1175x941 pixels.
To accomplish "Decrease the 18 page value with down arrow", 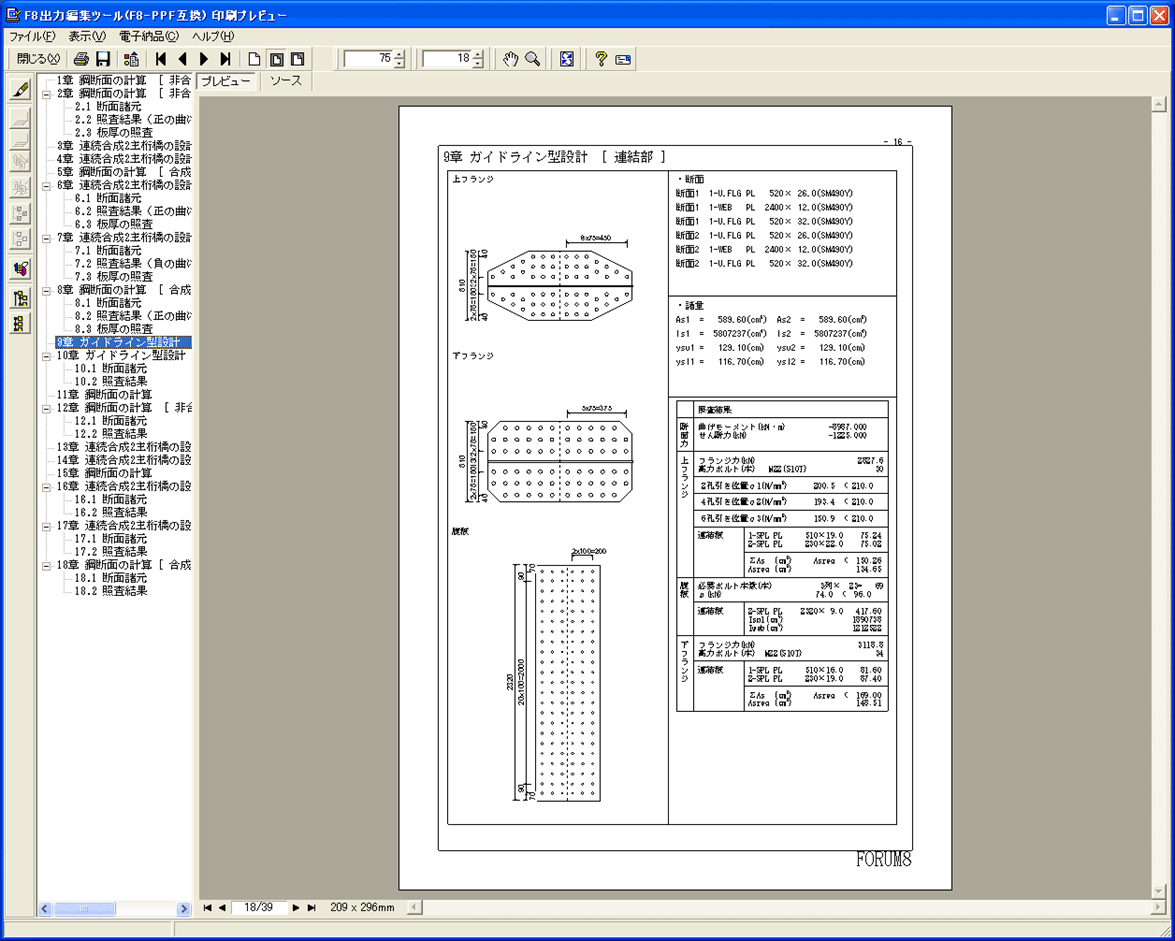I will pos(478,64).
